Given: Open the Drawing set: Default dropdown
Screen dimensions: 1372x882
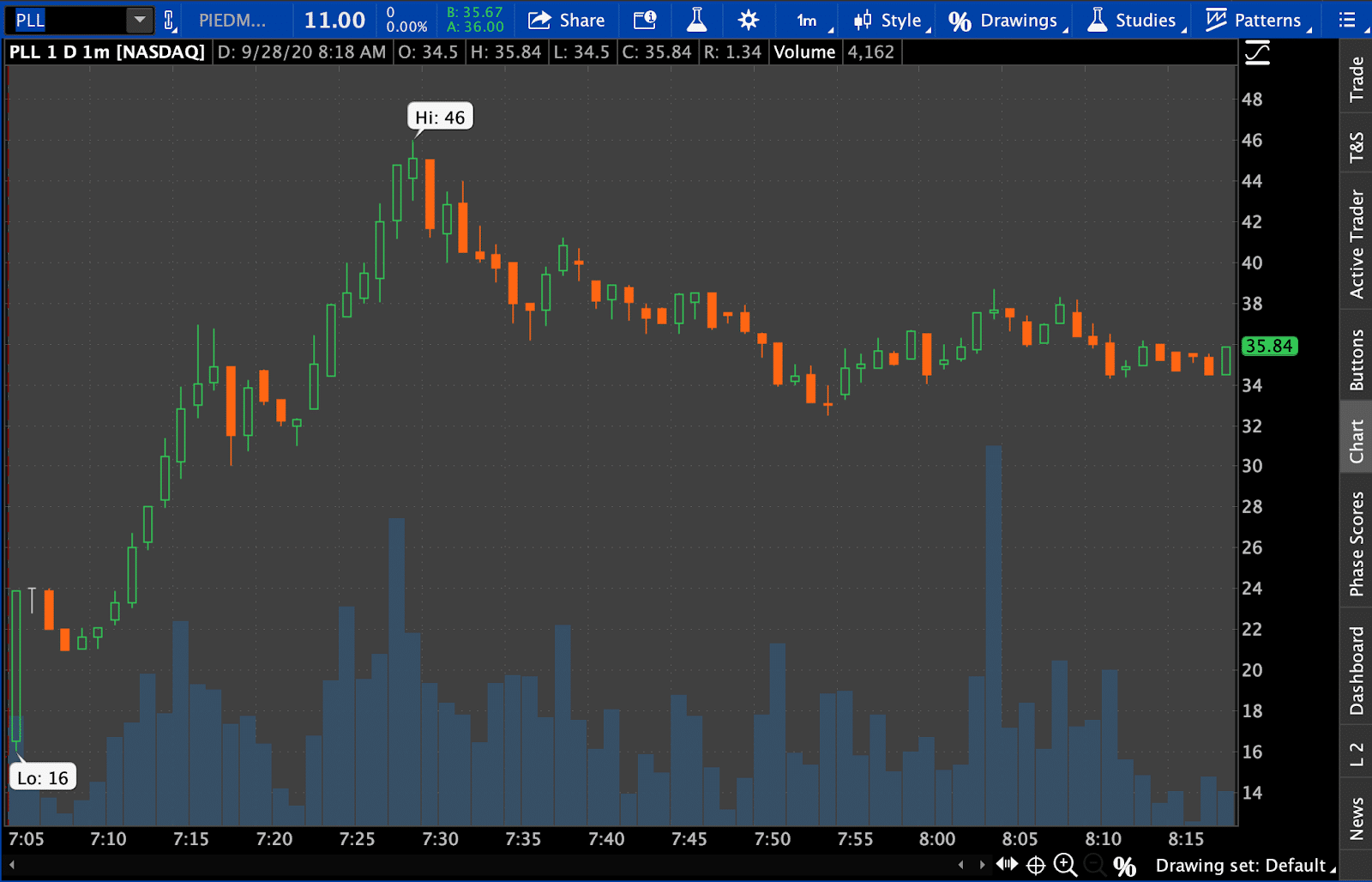Looking at the screenshot, I should click(1245, 866).
